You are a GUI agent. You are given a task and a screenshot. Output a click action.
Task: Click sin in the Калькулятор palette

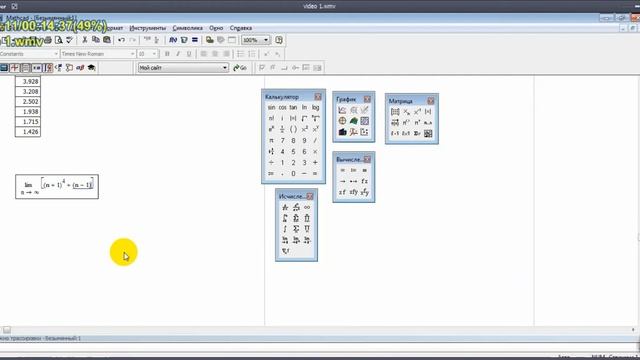point(271,107)
